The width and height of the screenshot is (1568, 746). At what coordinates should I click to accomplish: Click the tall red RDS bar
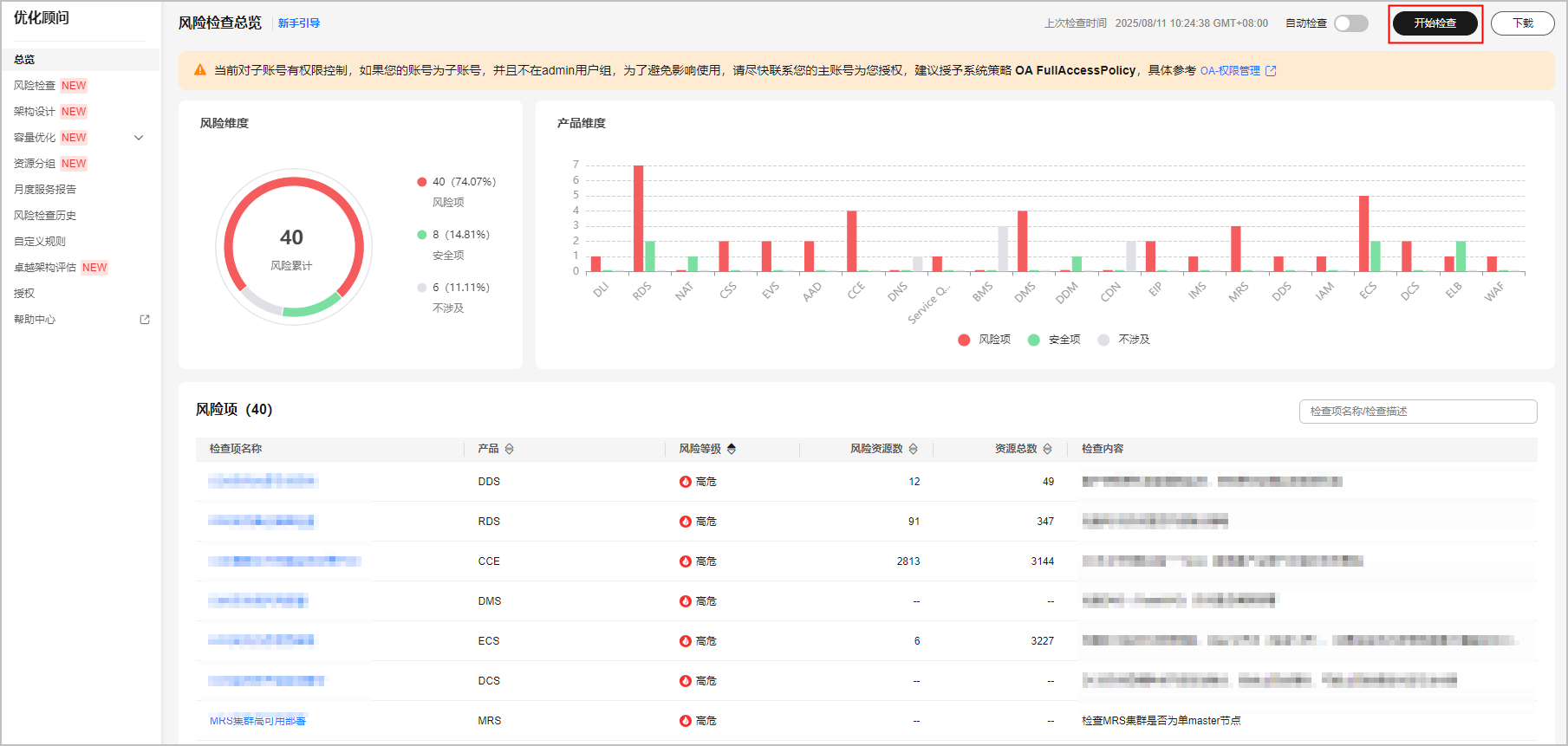click(638, 218)
